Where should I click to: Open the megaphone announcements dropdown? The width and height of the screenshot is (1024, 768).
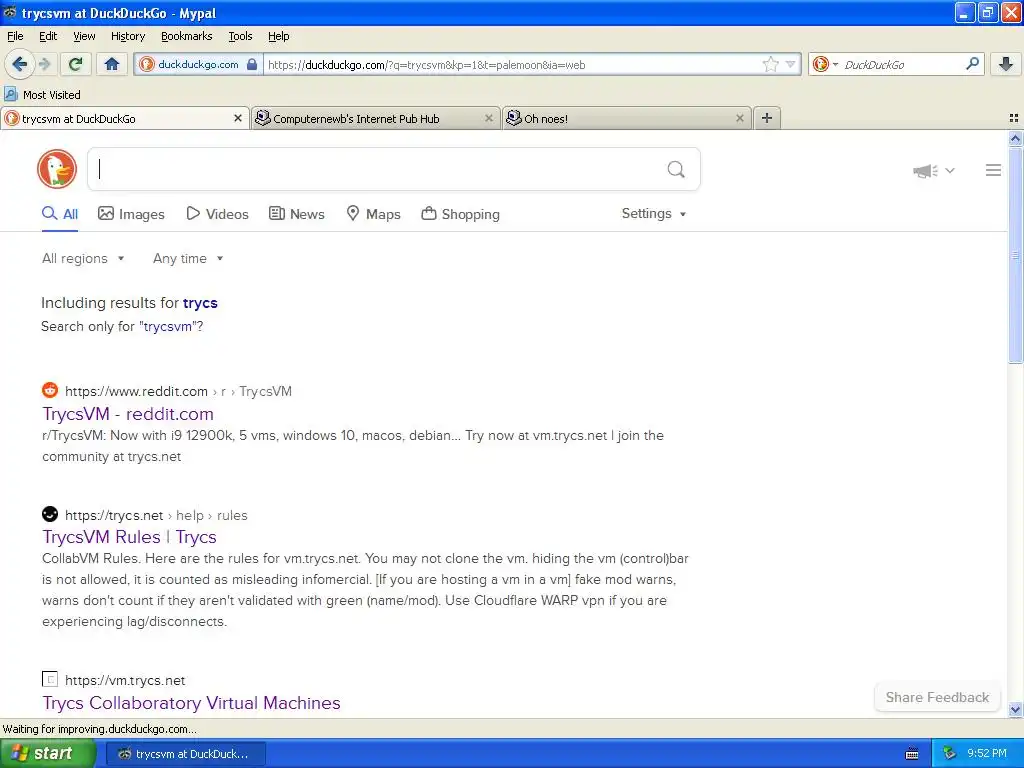933,170
